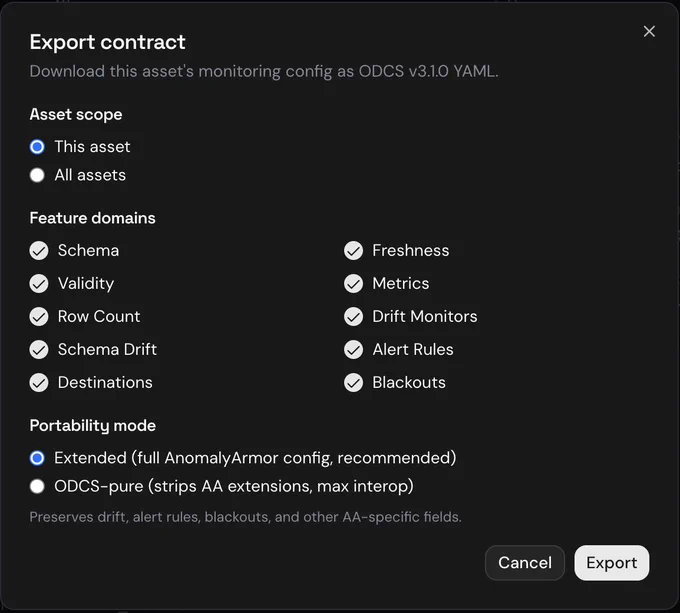Viewport: 680px width, 613px height.
Task: Click the All assets label text
Action: coord(90,175)
